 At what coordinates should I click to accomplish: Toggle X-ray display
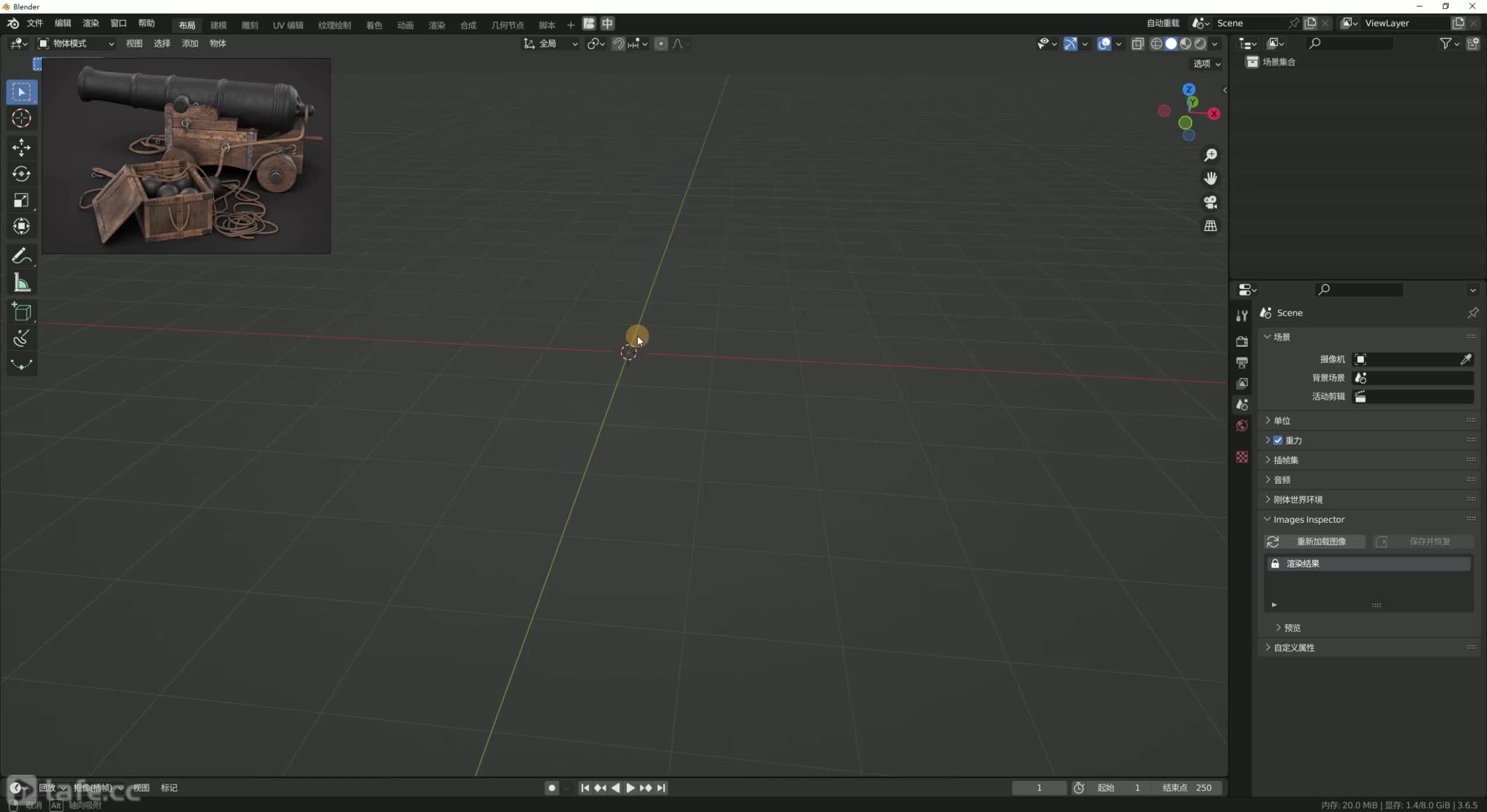click(x=1137, y=44)
